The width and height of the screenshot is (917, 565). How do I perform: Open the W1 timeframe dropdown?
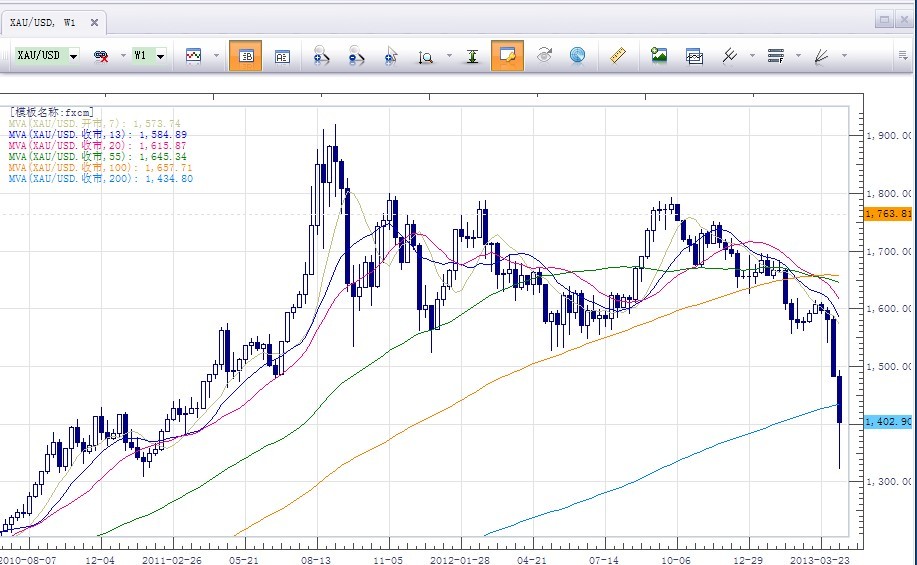click(160, 56)
